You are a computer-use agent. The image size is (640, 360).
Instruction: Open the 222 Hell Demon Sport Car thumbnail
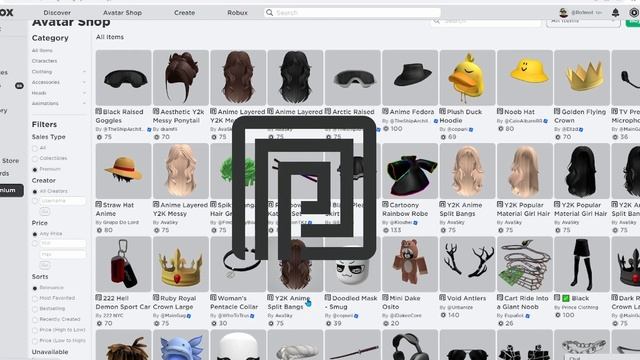click(123, 264)
